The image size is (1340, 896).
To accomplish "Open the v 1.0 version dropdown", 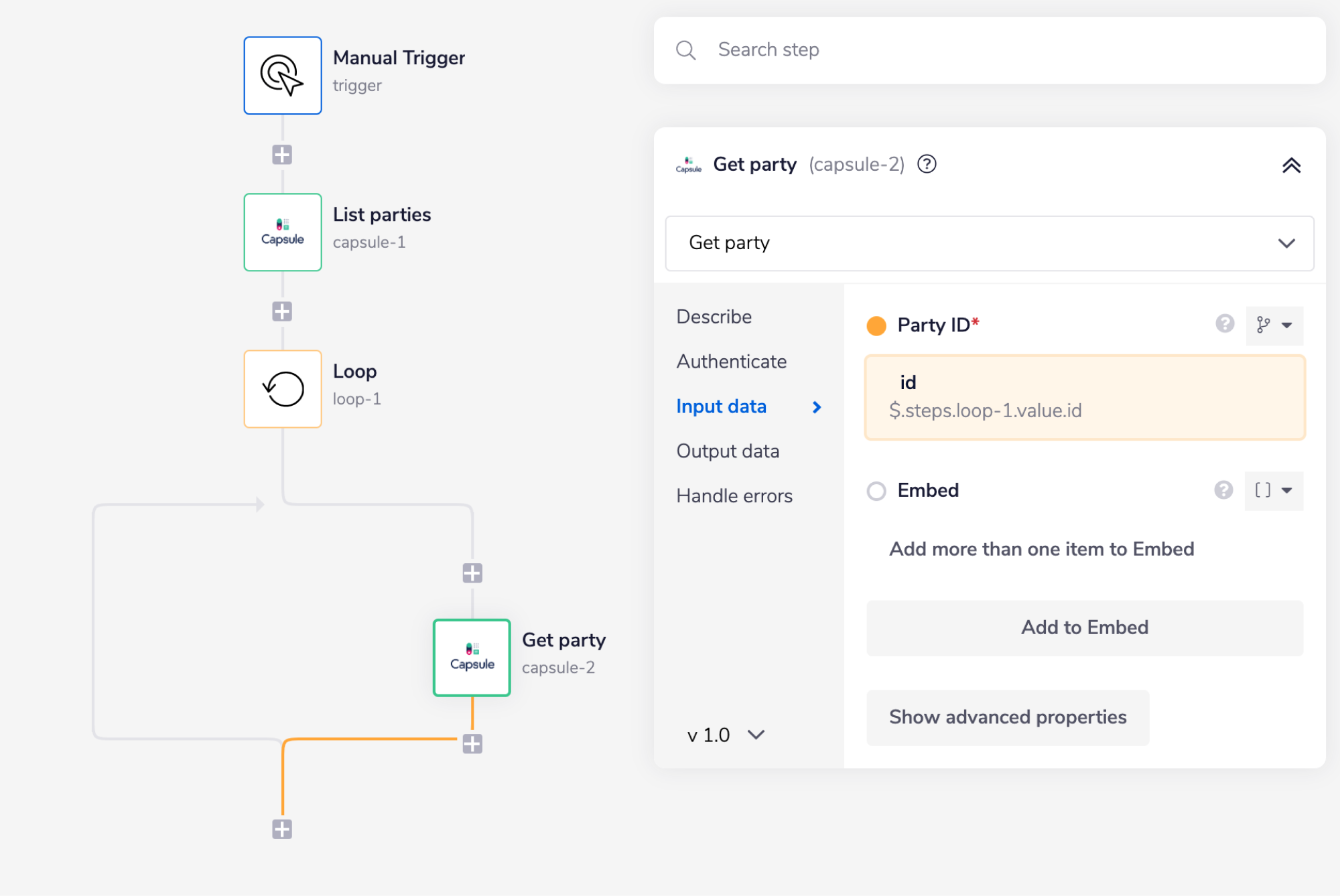I will [726, 735].
